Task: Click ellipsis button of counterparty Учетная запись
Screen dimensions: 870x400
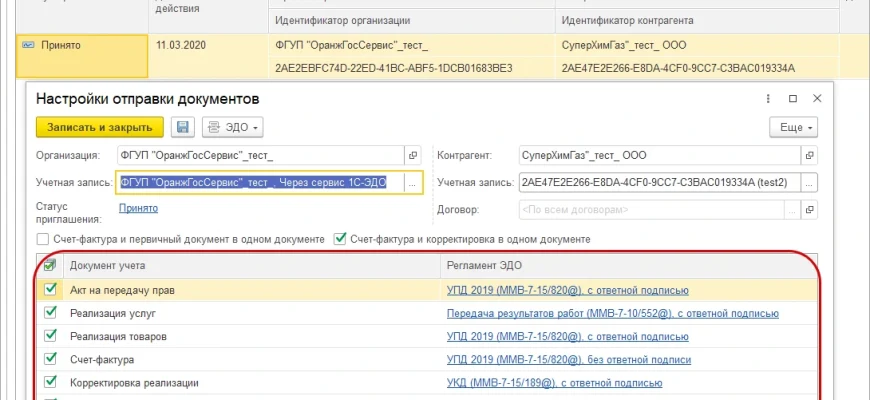Action: click(x=810, y=182)
